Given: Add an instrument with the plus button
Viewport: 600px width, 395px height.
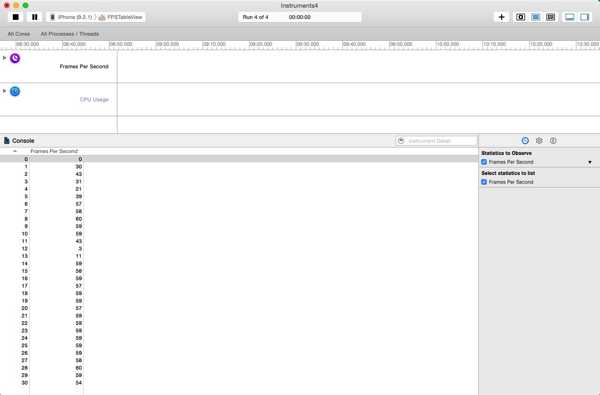Looking at the screenshot, I should (x=502, y=17).
